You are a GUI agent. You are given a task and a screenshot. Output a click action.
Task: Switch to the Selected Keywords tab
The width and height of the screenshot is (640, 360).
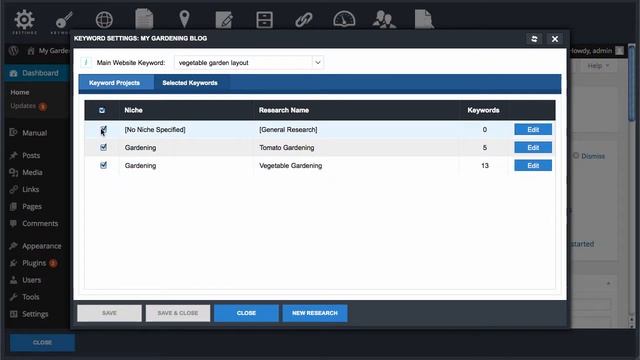pyautogui.click(x=190, y=83)
